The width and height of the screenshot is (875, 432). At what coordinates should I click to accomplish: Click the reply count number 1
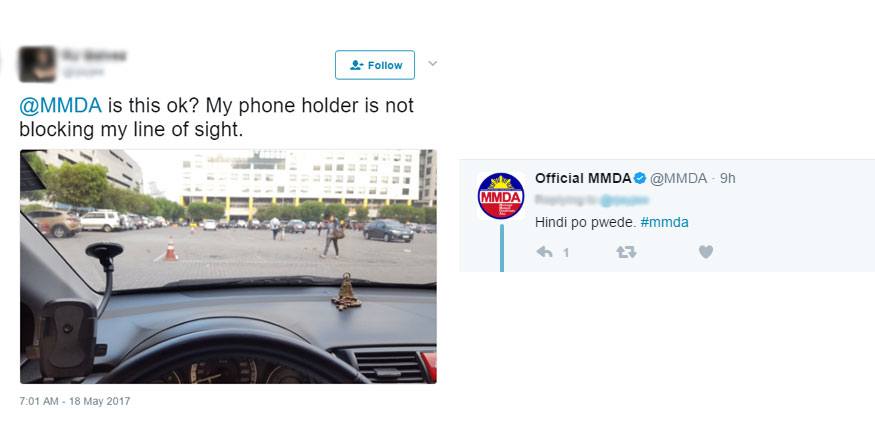tap(566, 253)
